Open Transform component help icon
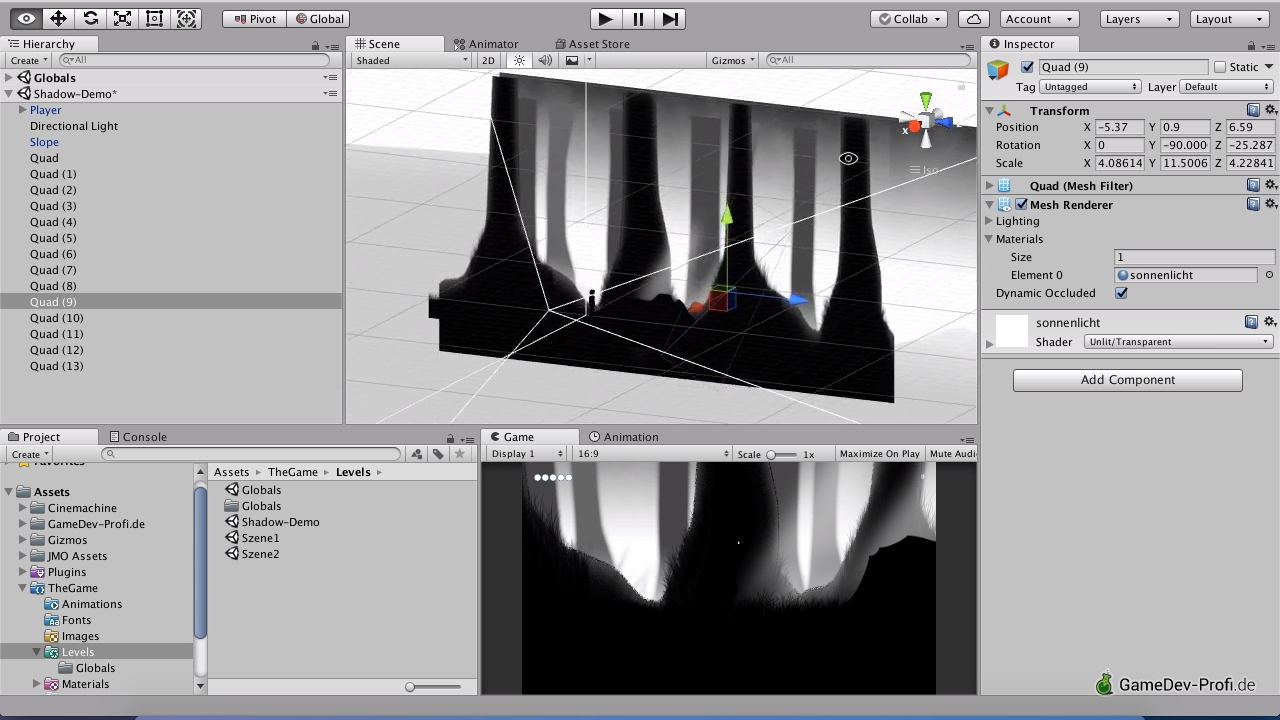The height and width of the screenshot is (720, 1280). (x=1253, y=110)
